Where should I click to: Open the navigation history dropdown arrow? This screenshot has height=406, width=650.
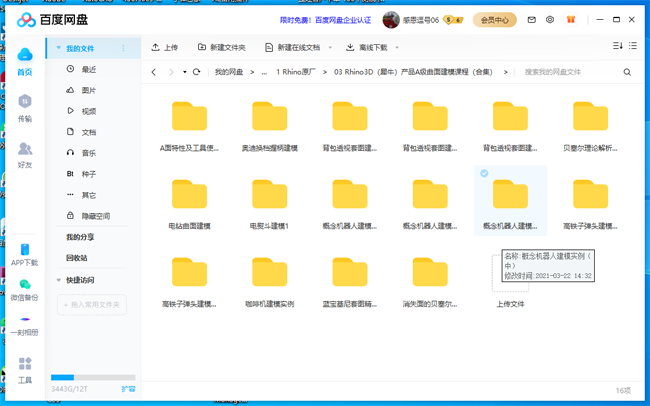184,72
